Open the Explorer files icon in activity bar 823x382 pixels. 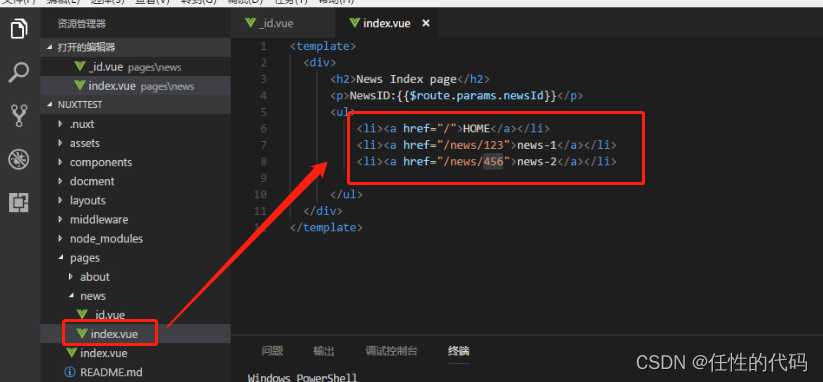(19, 29)
